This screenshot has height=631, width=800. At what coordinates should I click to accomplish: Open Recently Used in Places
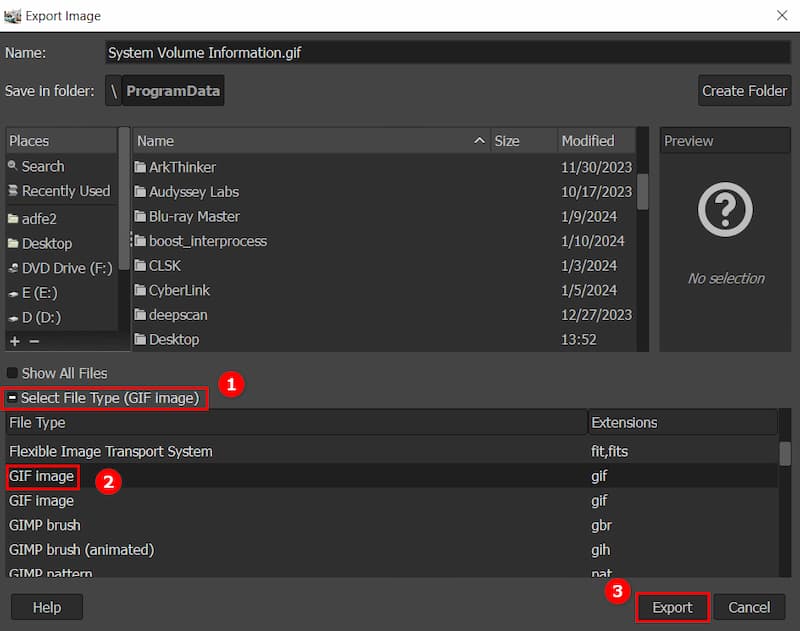(x=65, y=191)
